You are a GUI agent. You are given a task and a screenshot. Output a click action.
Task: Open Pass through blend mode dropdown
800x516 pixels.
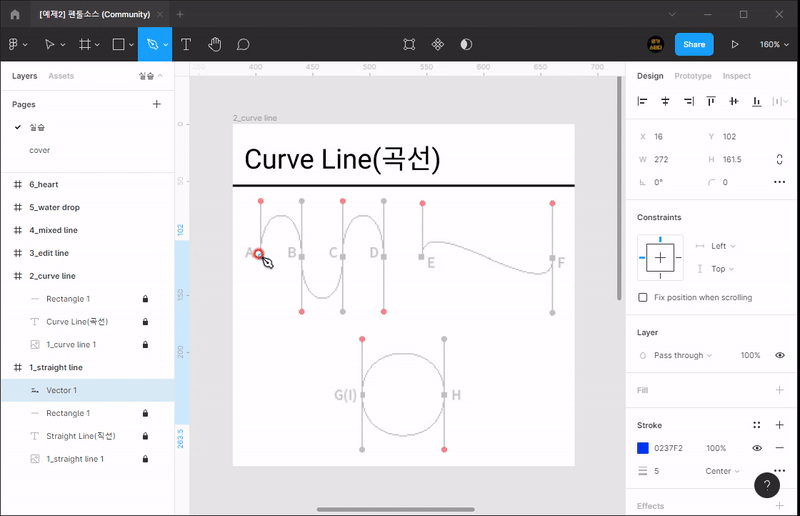click(683, 355)
